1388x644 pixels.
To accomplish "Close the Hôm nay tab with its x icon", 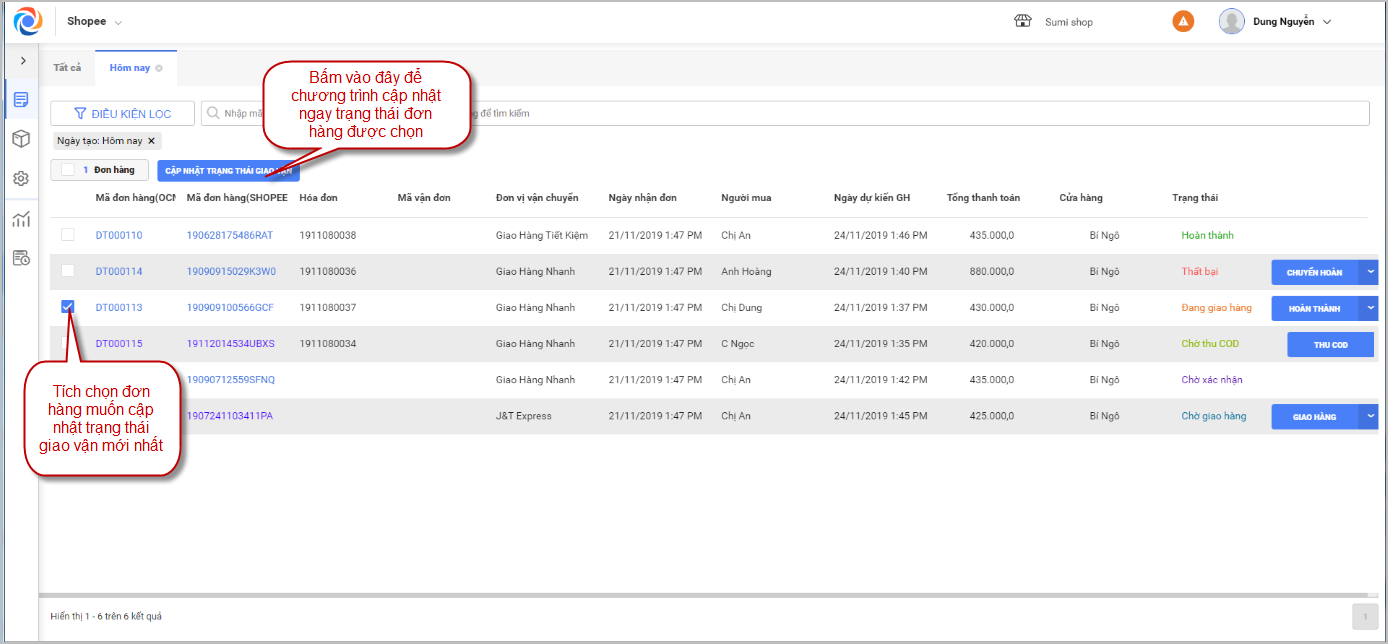I will click(x=159, y=68).
